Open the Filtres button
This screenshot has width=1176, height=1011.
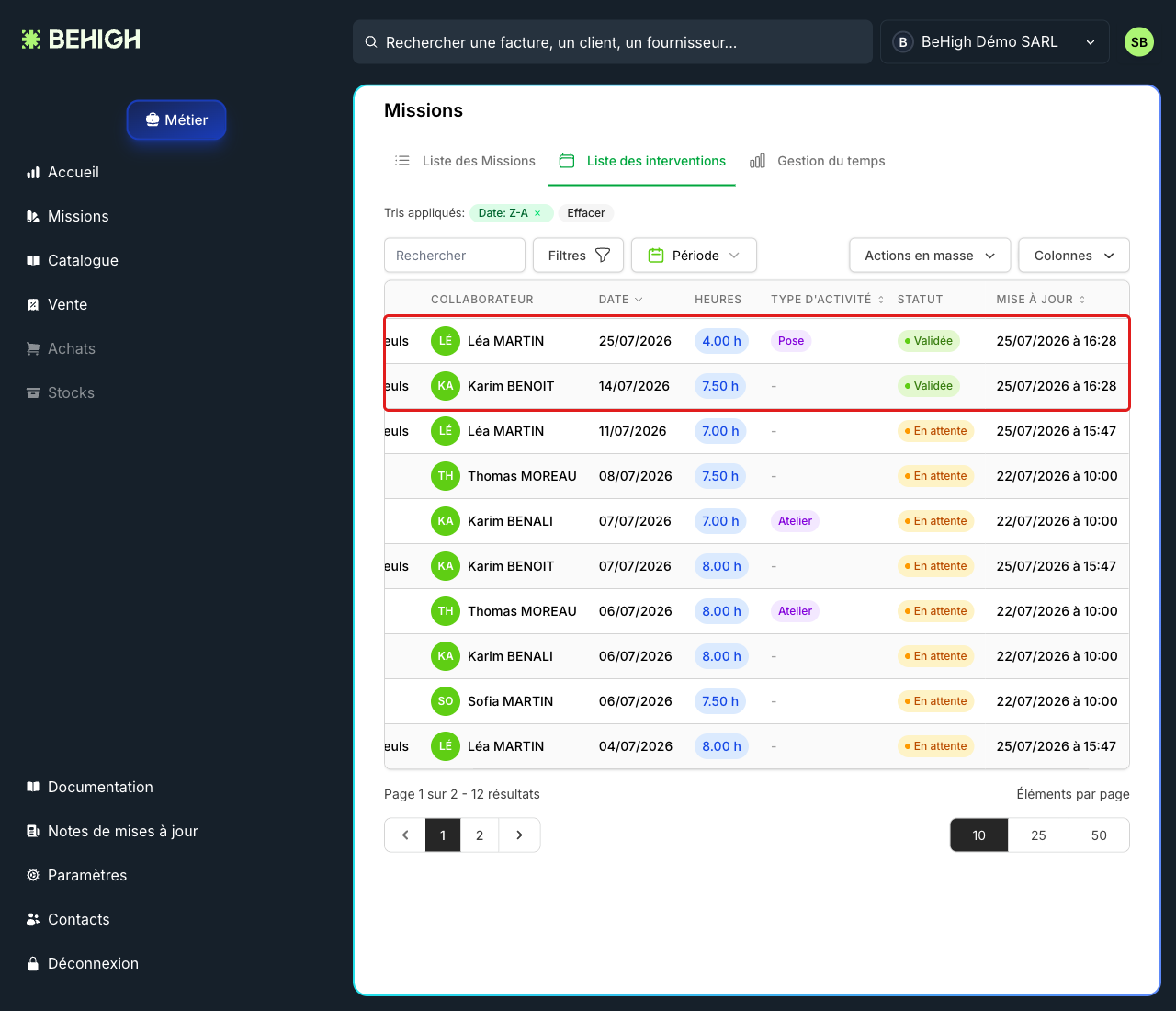(579, 256)
